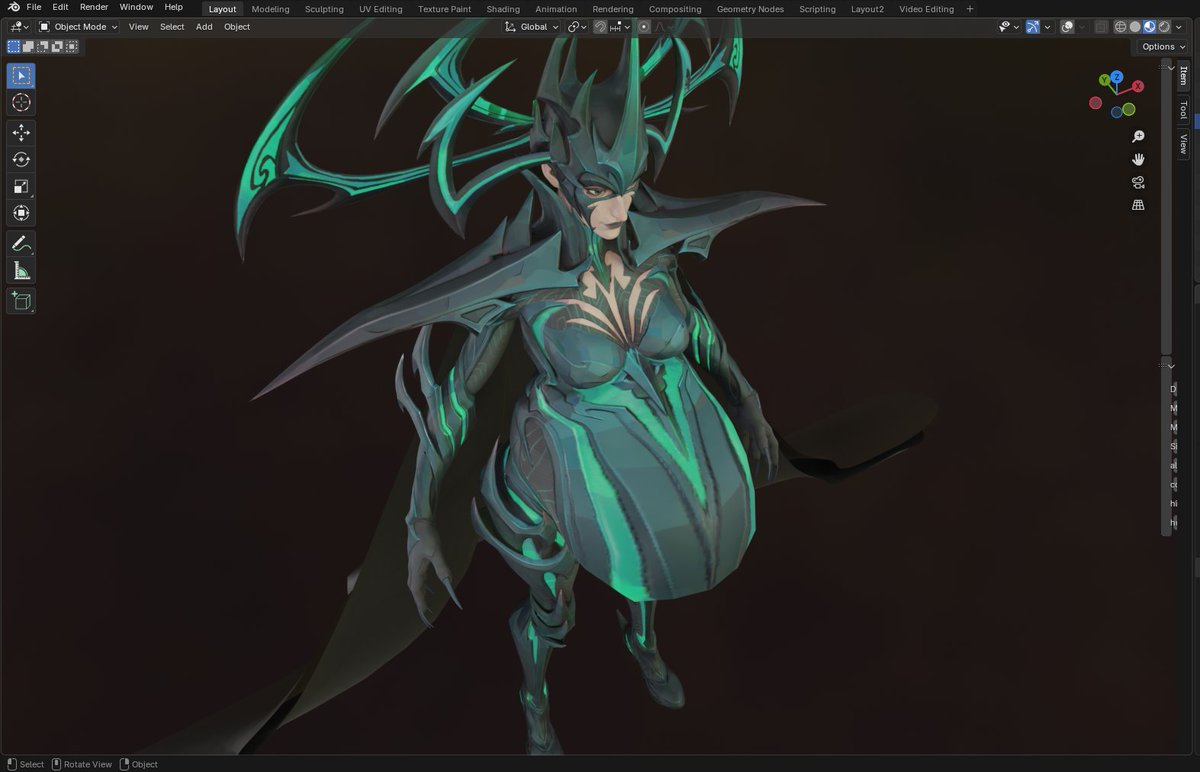Viewport: 1200px width, 772px height.
Task: Open the editor type dropdown
Action: coord(18,27)
